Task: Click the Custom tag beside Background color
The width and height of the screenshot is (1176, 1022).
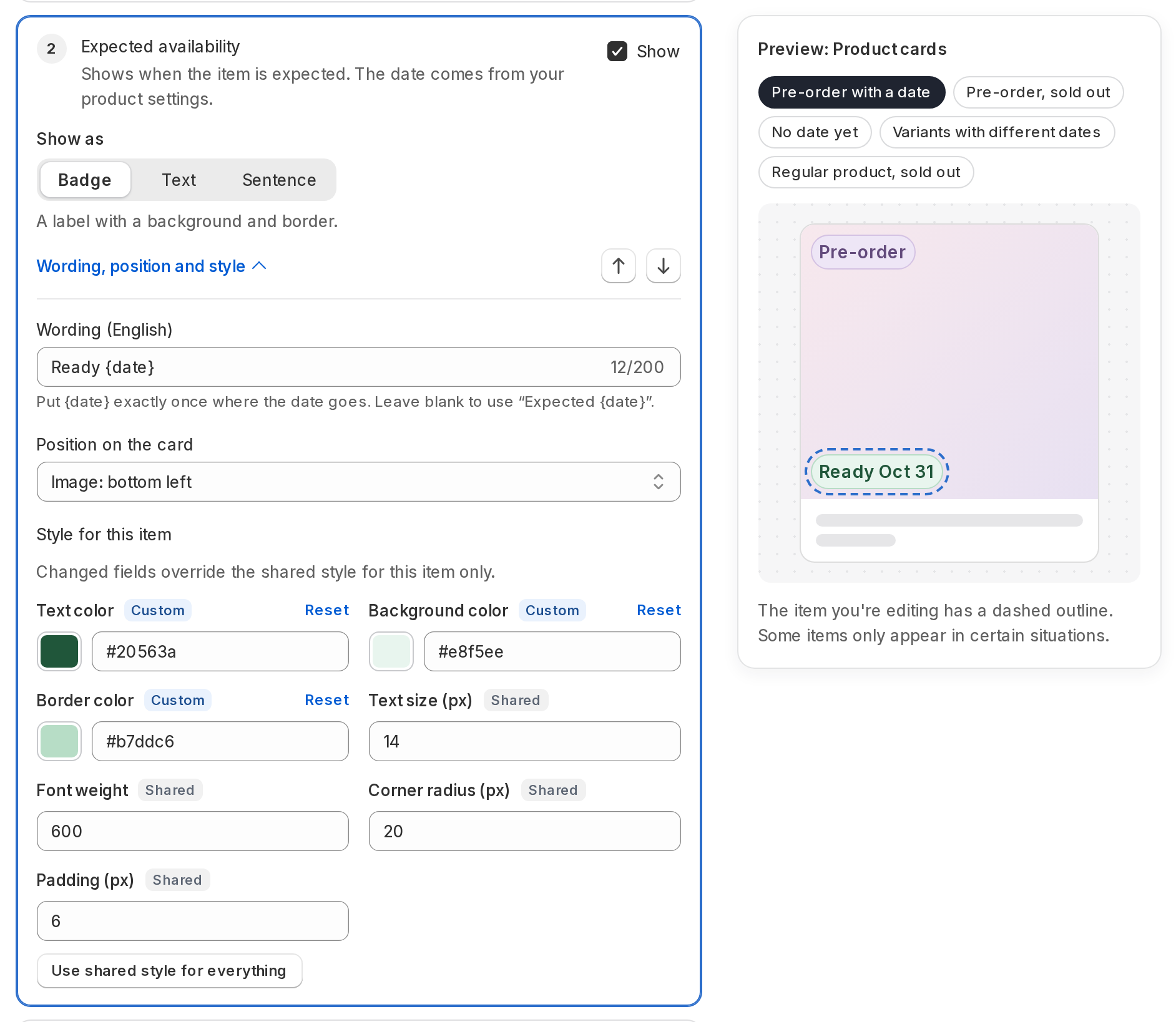Action: (x=552, y=610)
